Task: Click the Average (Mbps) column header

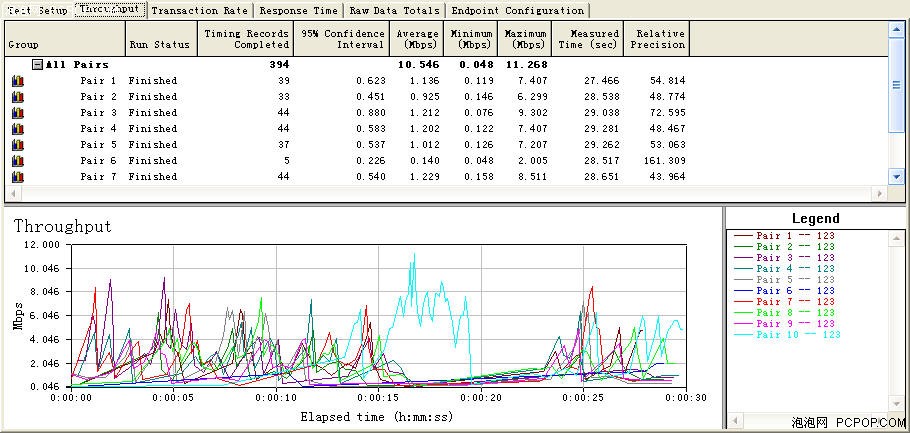Action: [417, 39]
